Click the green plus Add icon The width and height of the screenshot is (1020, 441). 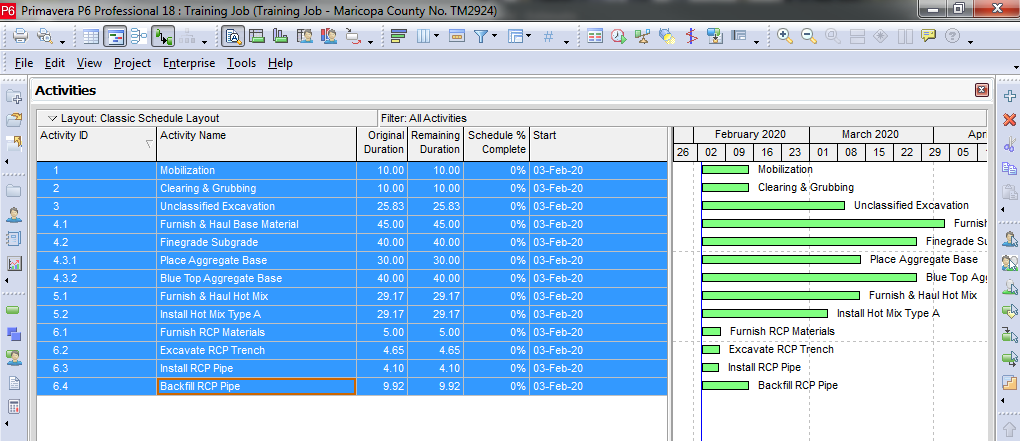[1008, 95]
